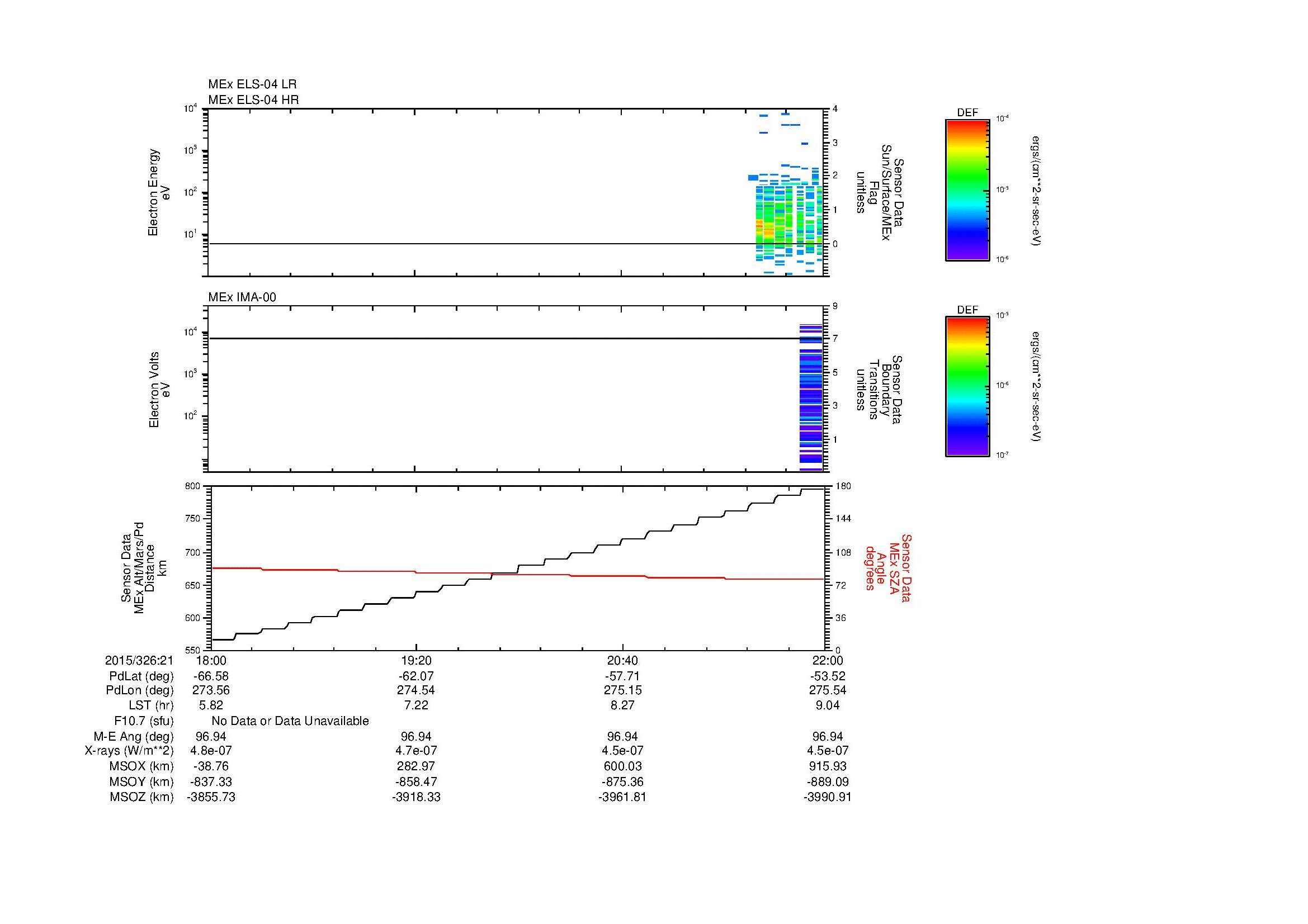Viewport: 1308px width, 924px height.
Task: Select the MSOX value "915.93"
Action: coord(828,766)
